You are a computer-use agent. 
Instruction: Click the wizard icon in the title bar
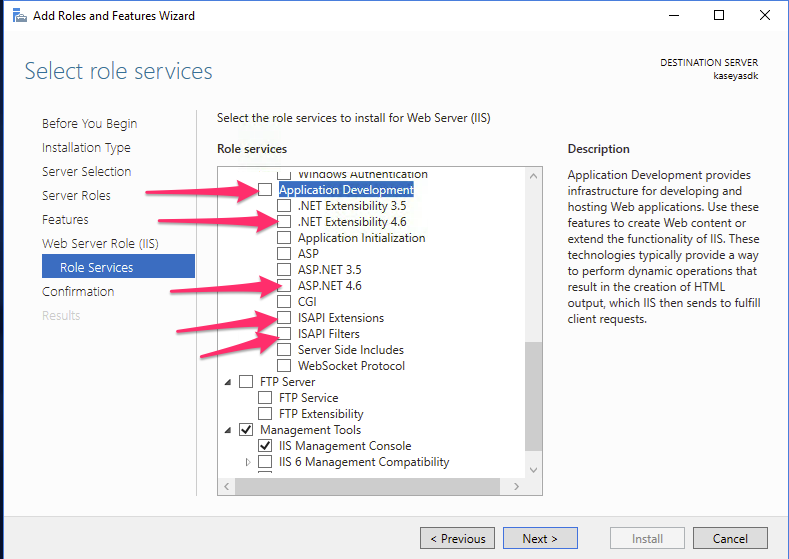point(20,16)
